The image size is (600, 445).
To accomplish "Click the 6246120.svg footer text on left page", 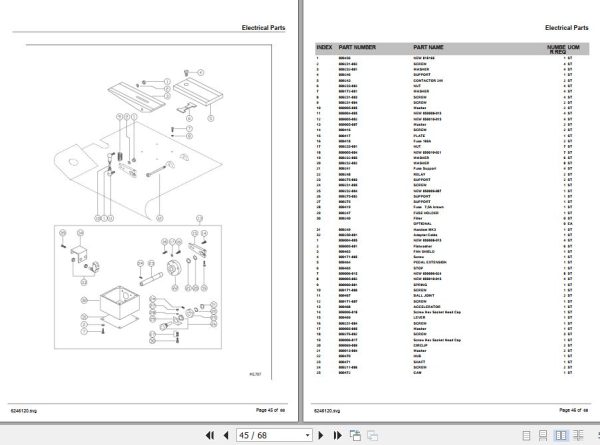I will click(x=24, y=411).
